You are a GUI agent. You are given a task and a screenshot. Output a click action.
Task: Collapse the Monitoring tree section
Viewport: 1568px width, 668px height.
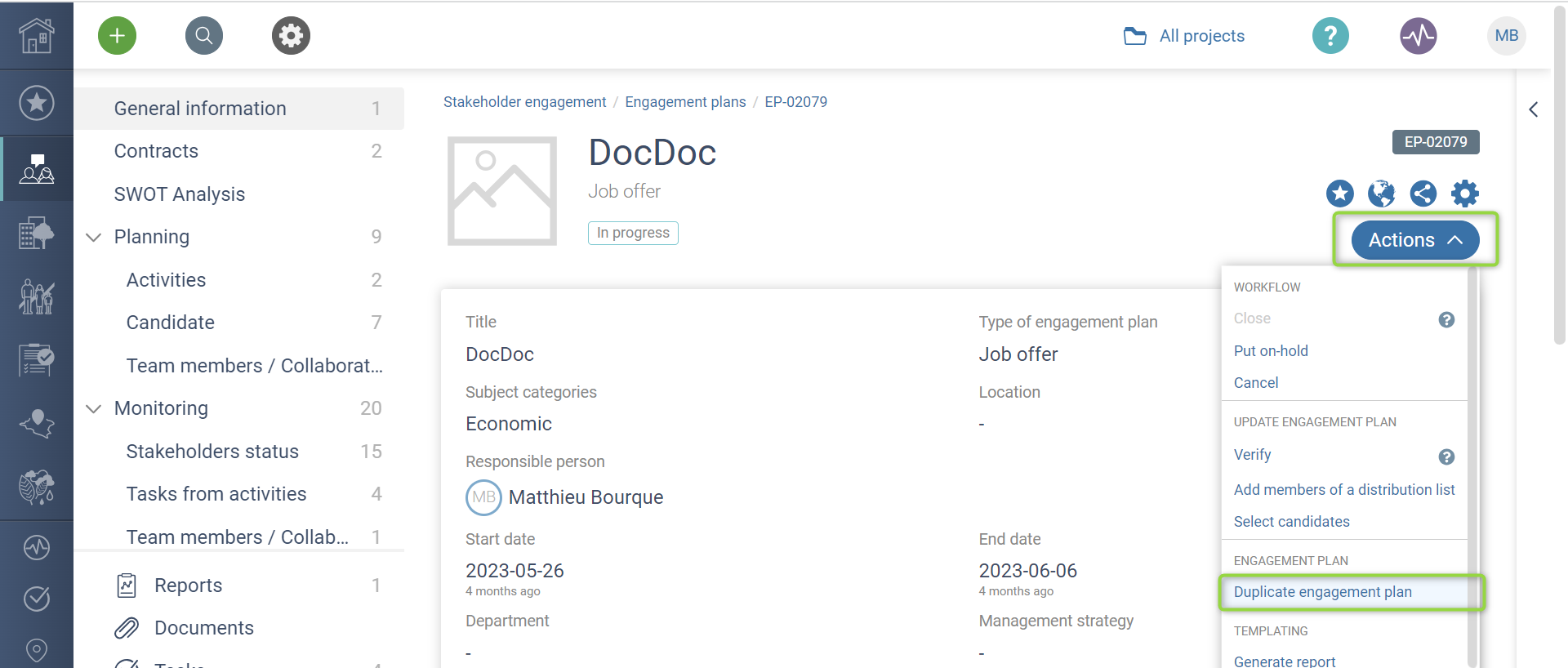pos(94,409)
